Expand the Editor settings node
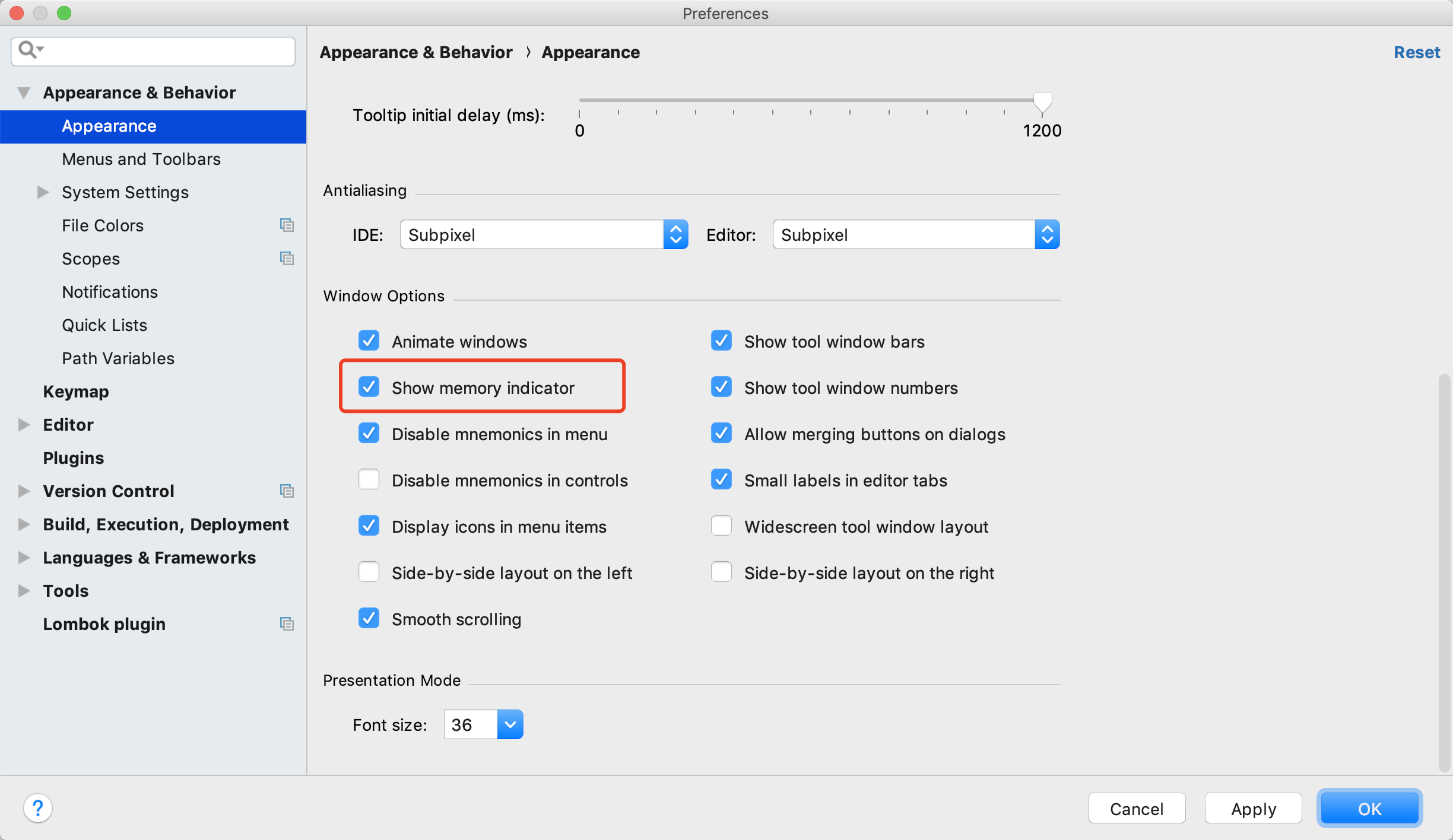Screen dimensions: 1453x840 click(24, 425)
